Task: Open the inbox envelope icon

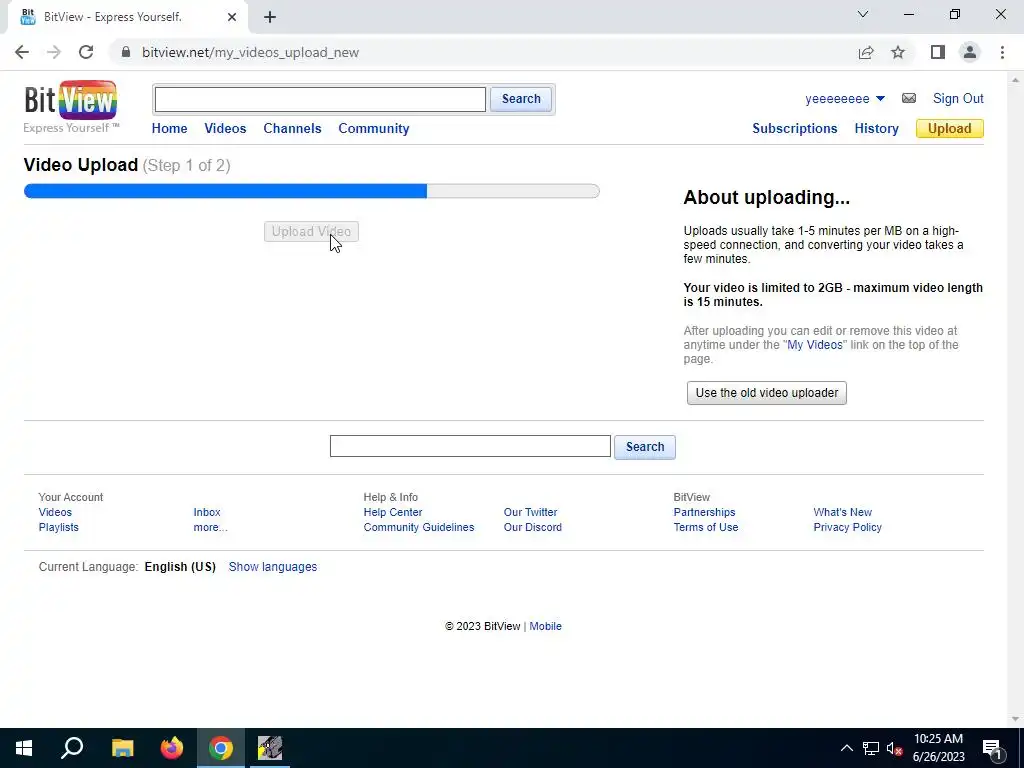Action: tap(908, 99)
